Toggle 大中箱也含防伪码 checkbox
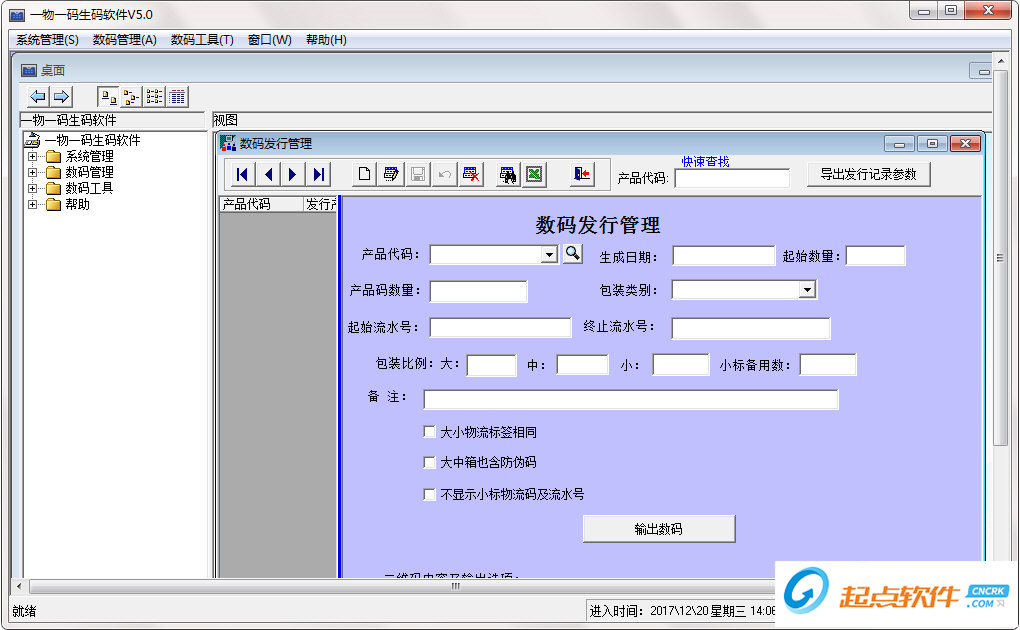This screenshot has width=1020, height=630. pos(429,462)
